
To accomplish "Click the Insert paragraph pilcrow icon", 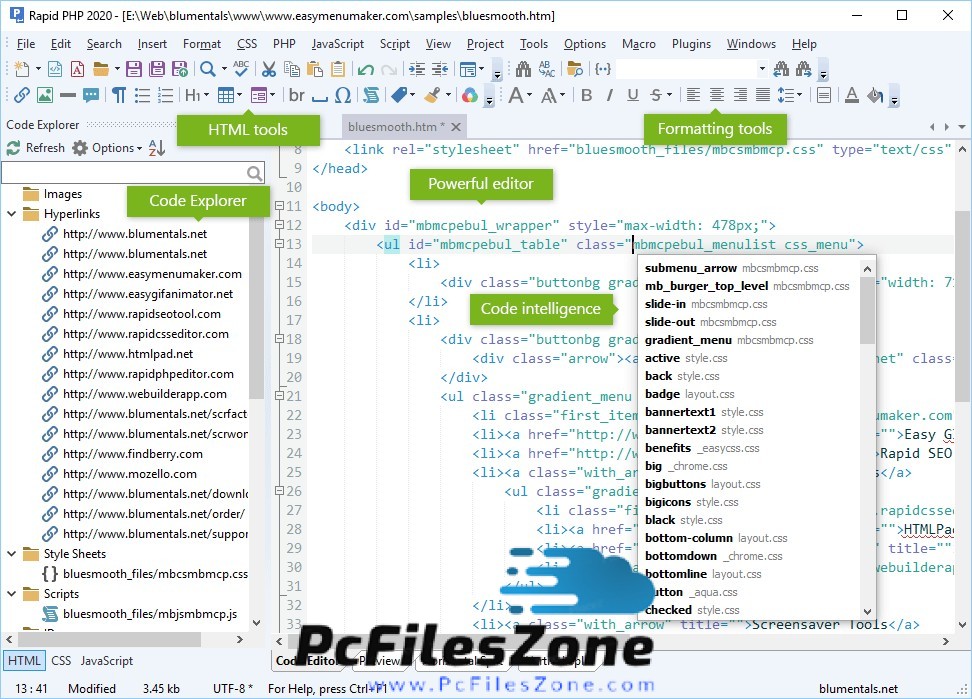I will click(x=119, y=95).
